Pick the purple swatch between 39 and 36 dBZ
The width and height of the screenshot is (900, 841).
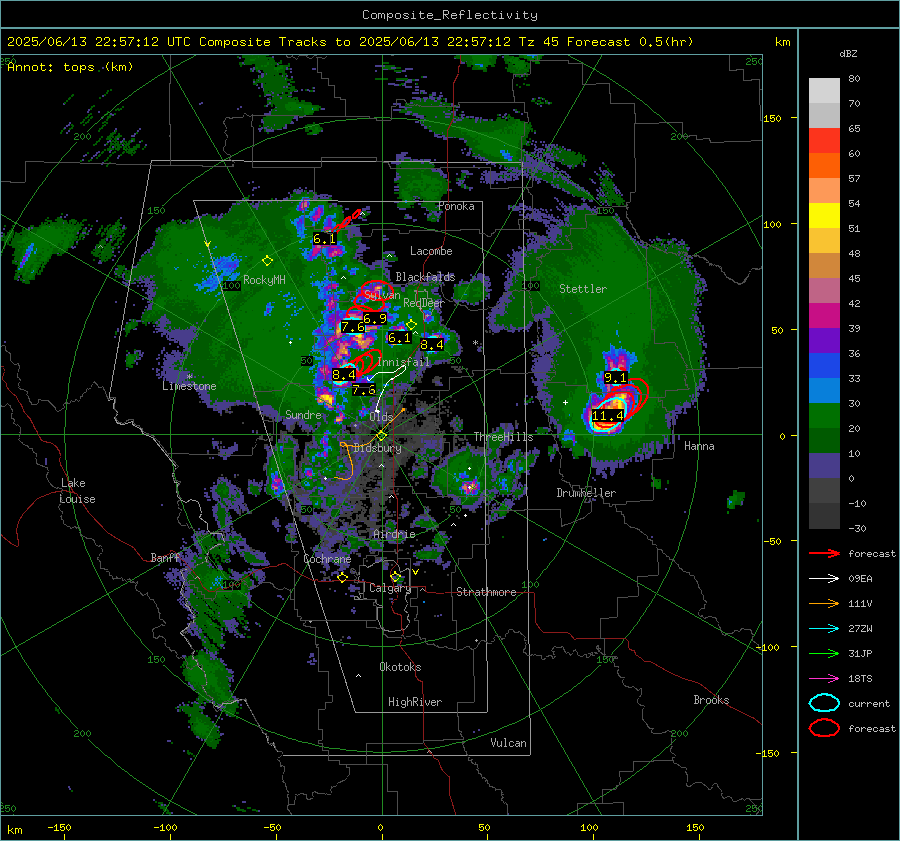(x=824, y=341)
